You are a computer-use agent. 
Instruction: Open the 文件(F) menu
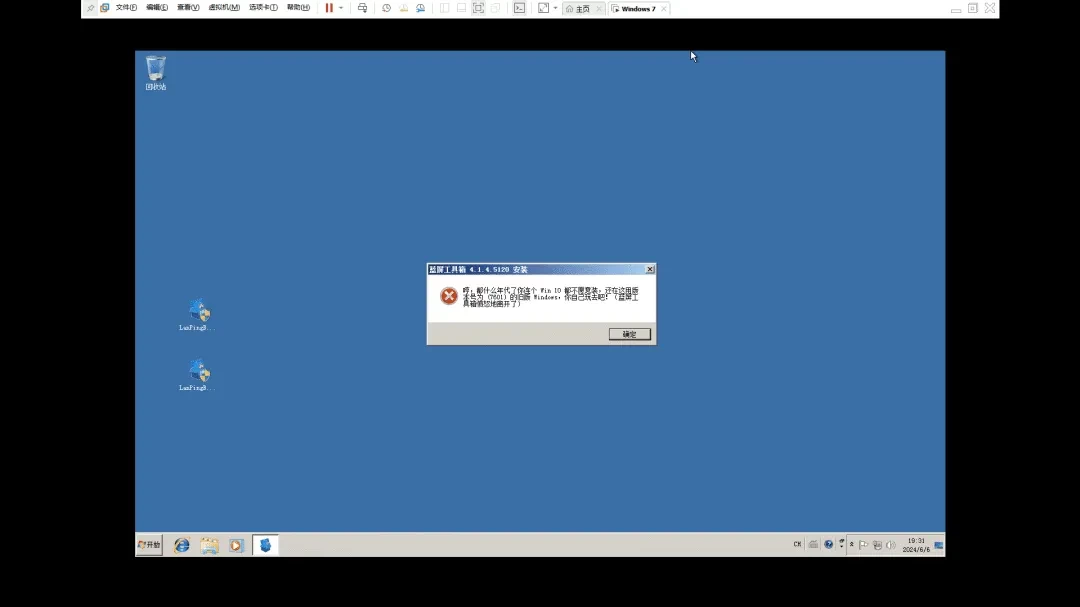(126, 8)
